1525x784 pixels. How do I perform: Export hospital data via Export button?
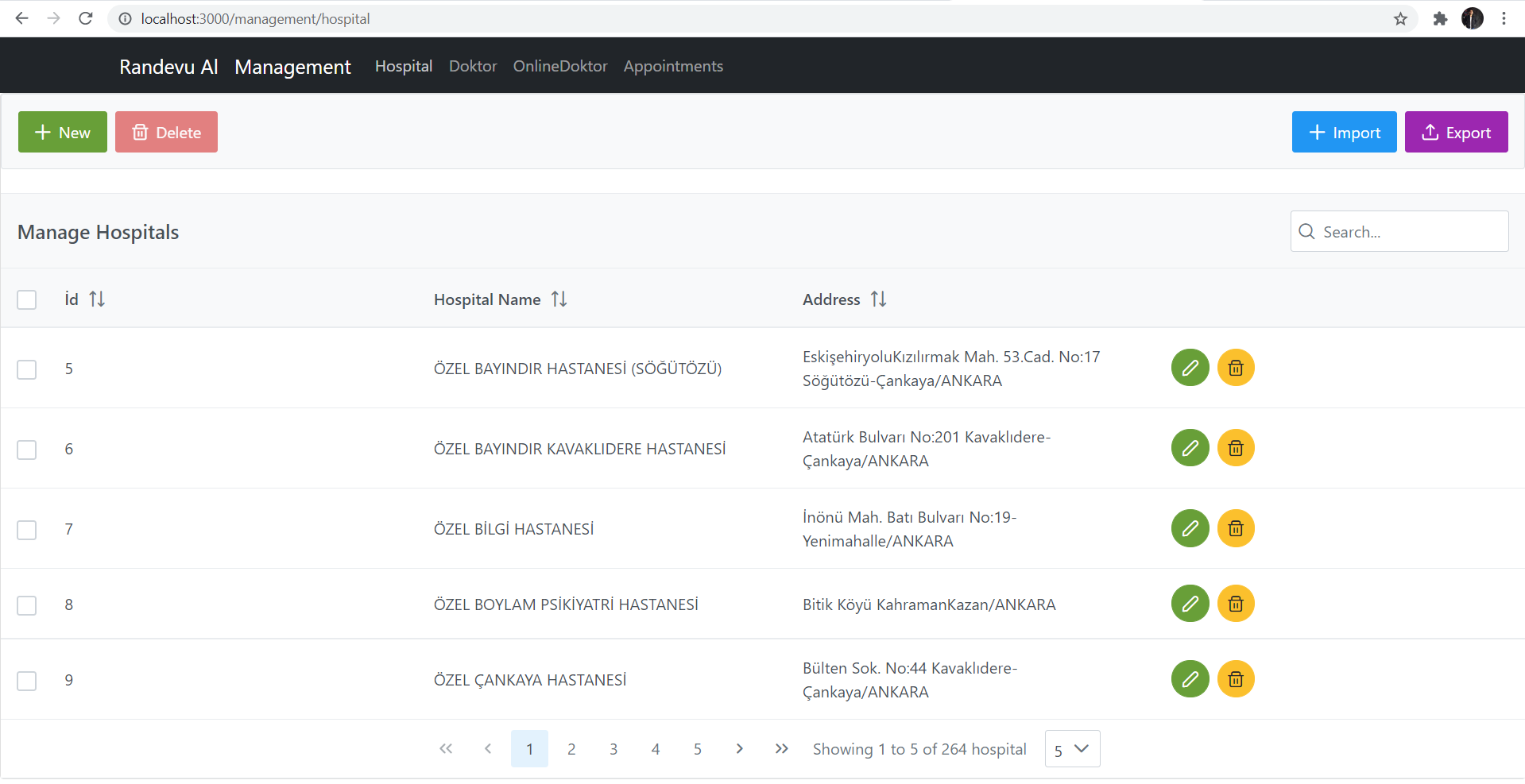click(x=1456, y=132)
